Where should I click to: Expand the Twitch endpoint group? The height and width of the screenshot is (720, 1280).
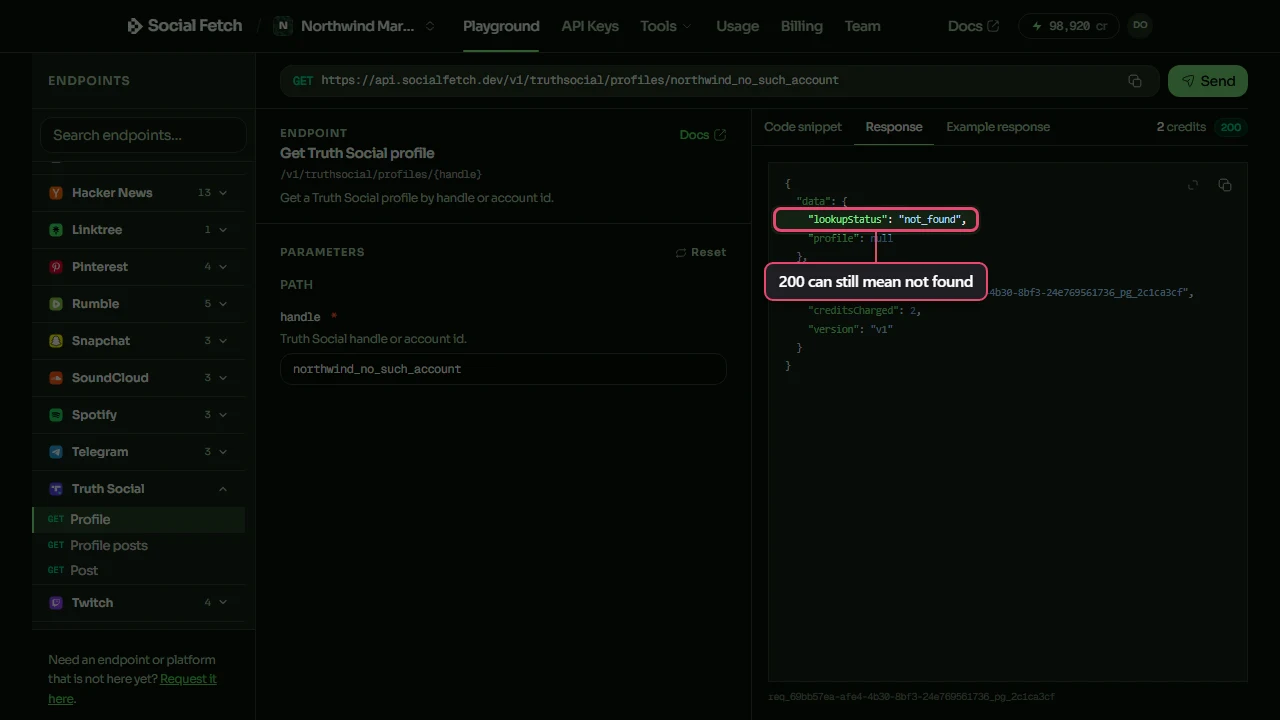pos(138,602)
